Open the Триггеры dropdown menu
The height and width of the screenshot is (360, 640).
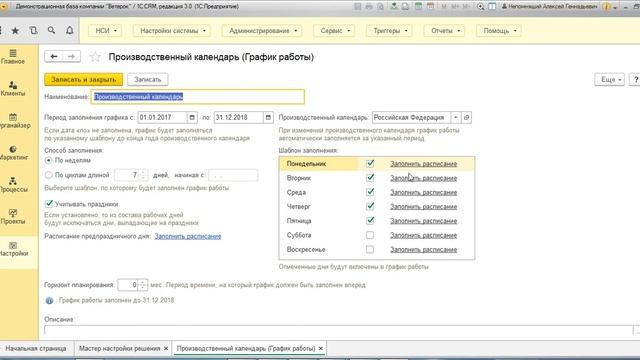(x=390, y=31)
